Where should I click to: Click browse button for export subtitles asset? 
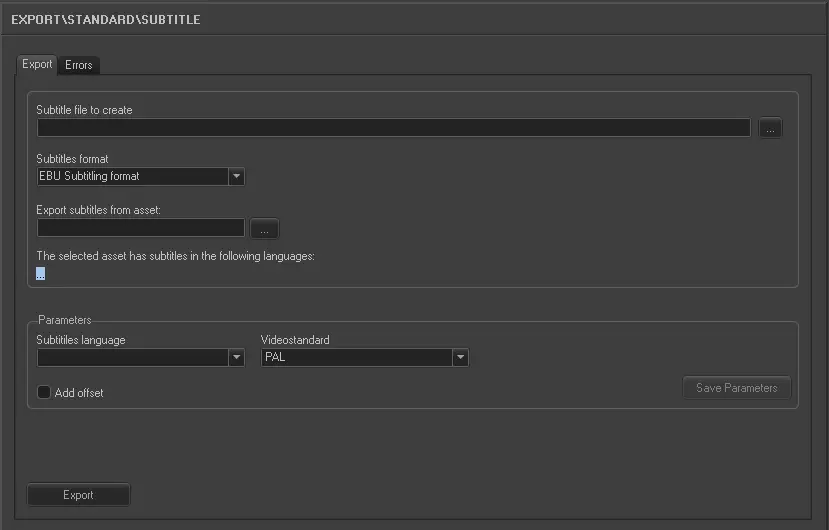pyautogui.click(x=264, y=228)
